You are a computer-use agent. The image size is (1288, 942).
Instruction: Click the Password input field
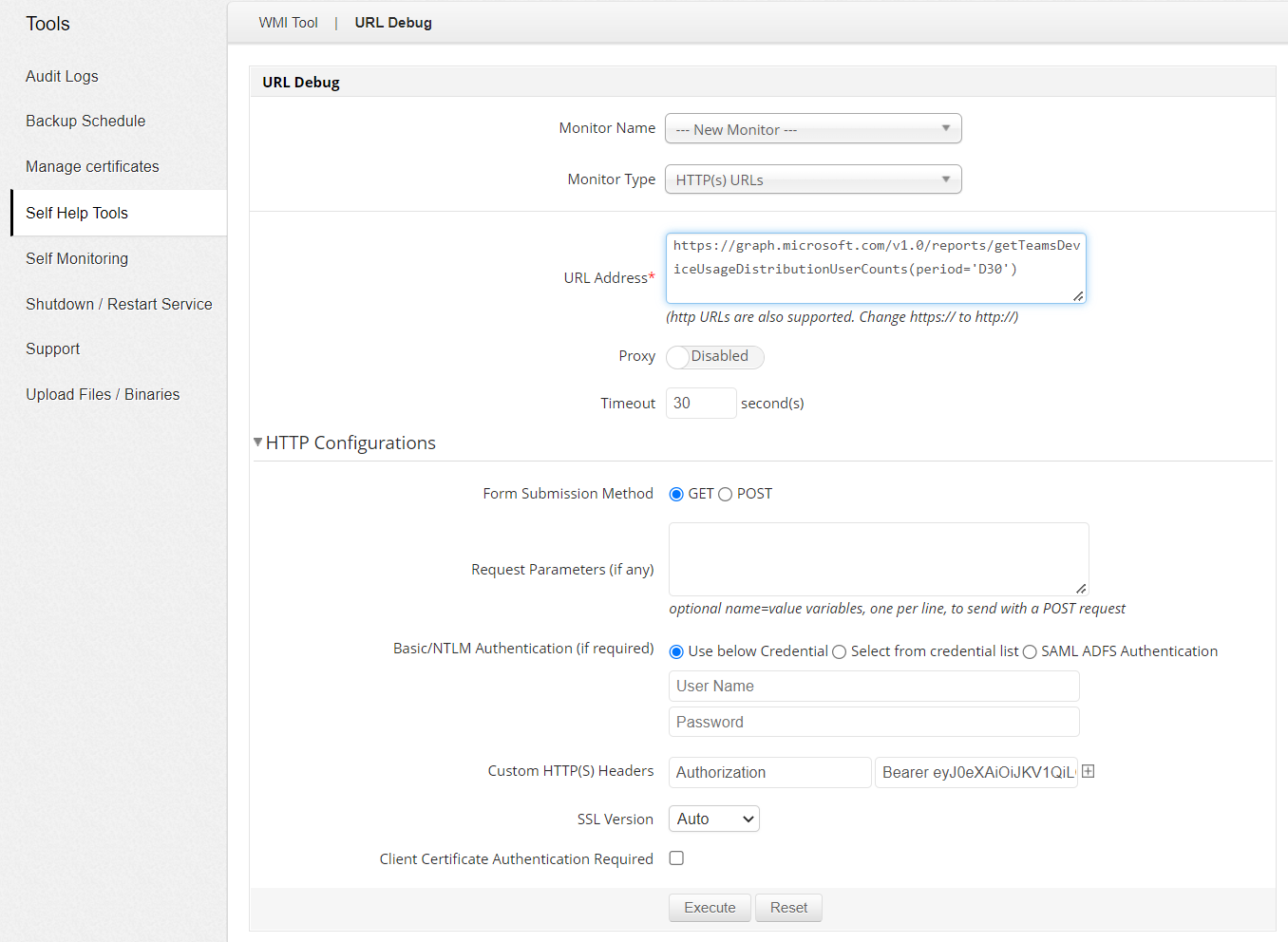874,722
